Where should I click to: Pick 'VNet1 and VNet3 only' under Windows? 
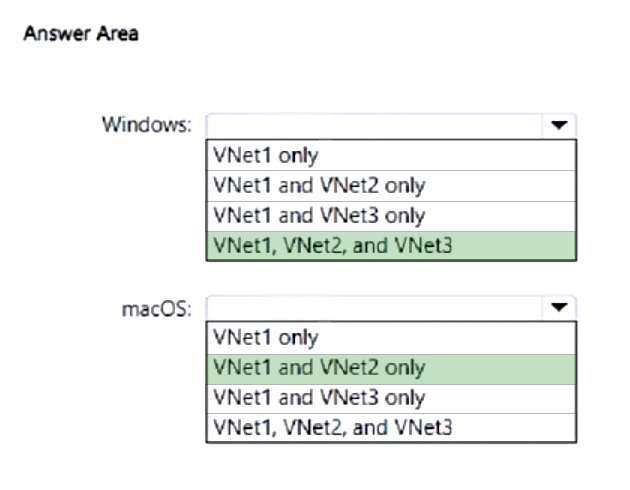(391, 215)
